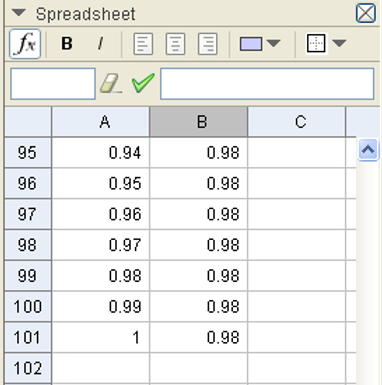Select row header 99
Screen dimensions: 382x385
click(28, 276)
